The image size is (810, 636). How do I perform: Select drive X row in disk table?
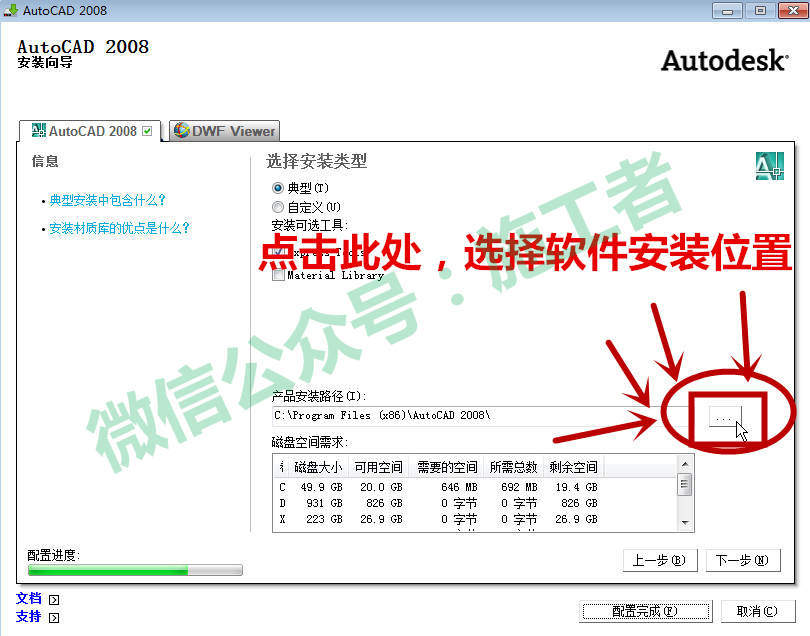[x=475, y=519]
